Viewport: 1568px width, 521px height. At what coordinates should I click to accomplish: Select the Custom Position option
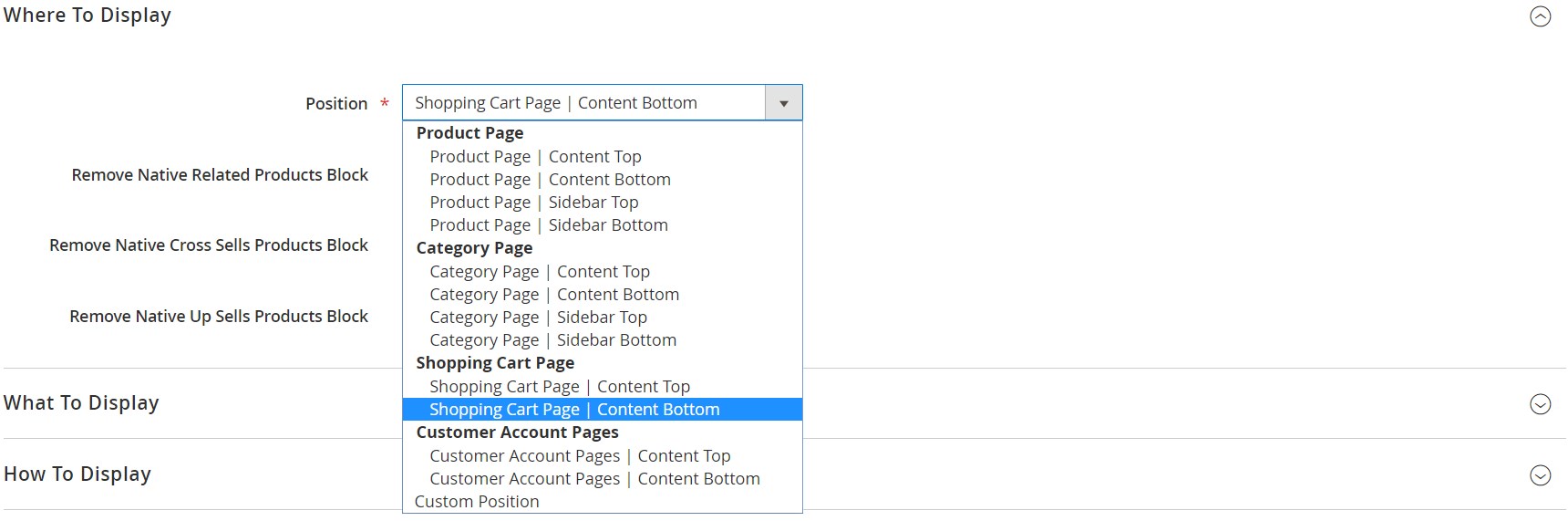click(603, 502)
